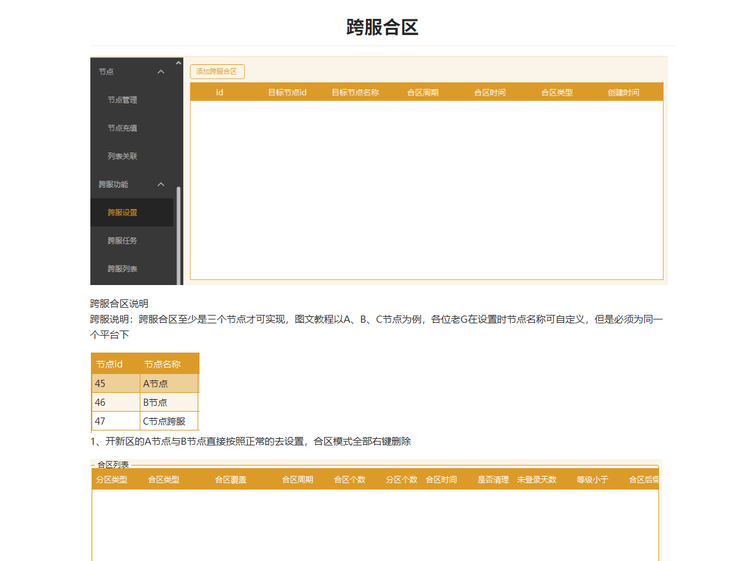
Task: Select the row with B节点
Action: click(x=145, y=402)
